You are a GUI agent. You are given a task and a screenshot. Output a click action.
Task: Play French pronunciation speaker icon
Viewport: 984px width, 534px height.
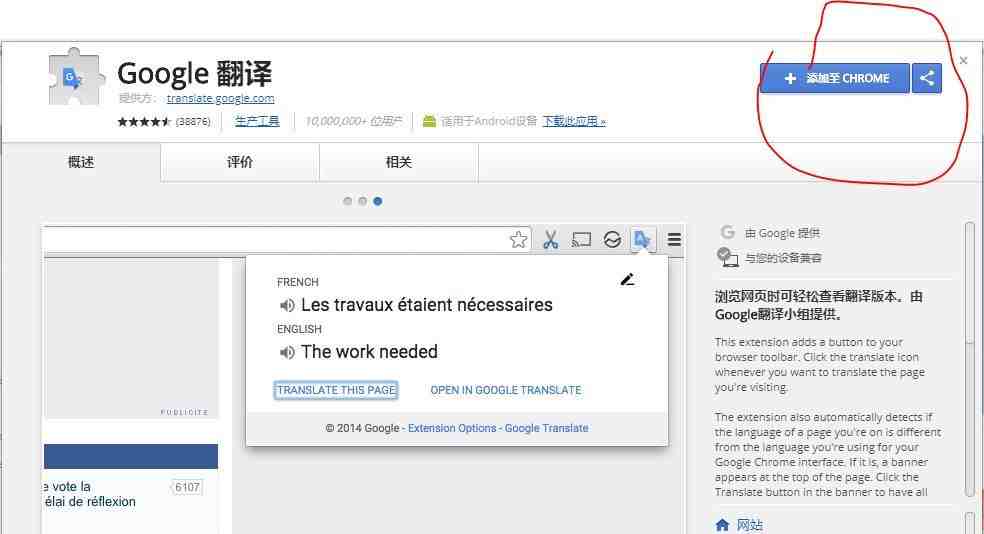tap(287, 306)
